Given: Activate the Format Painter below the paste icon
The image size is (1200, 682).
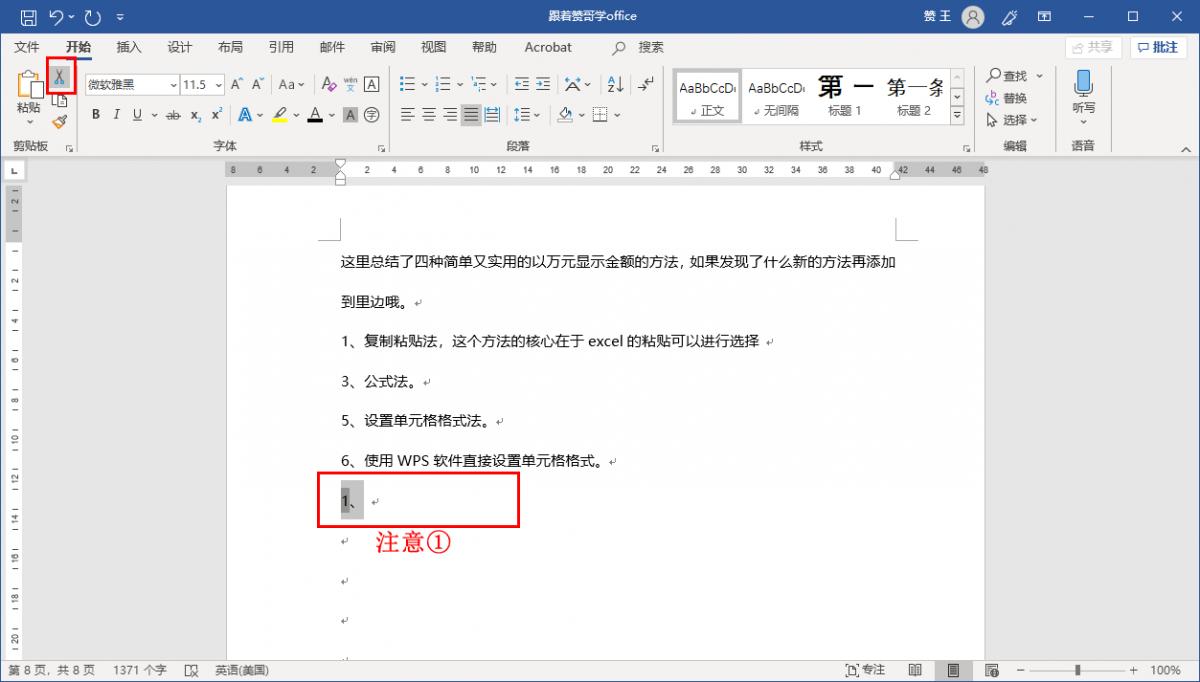Looking at the screenshot, I should pyautogui.click(x=58, y=121).
